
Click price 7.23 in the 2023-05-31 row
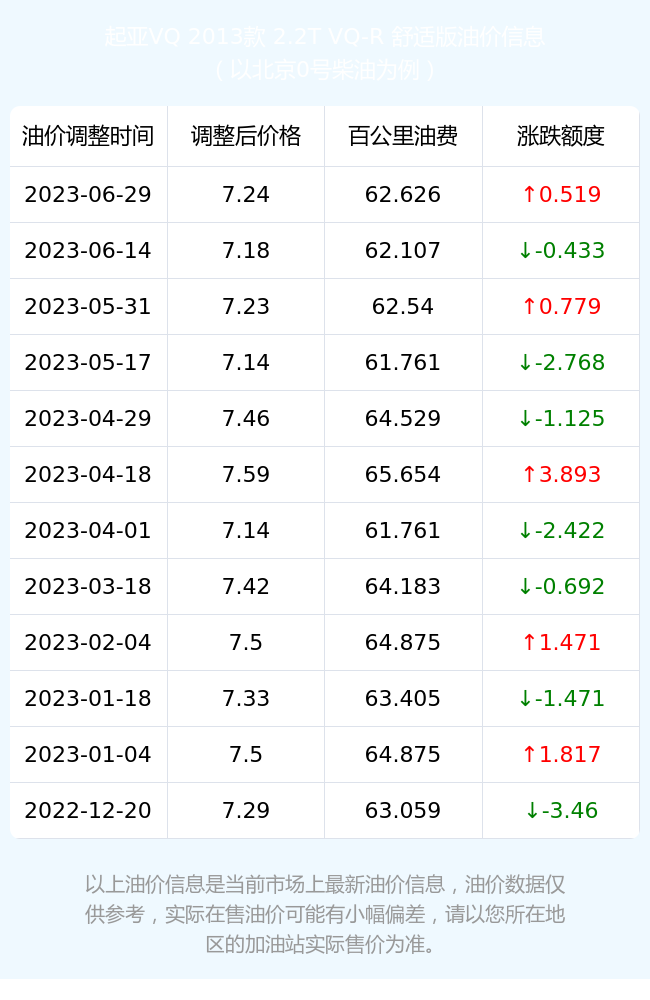point(246,307)
